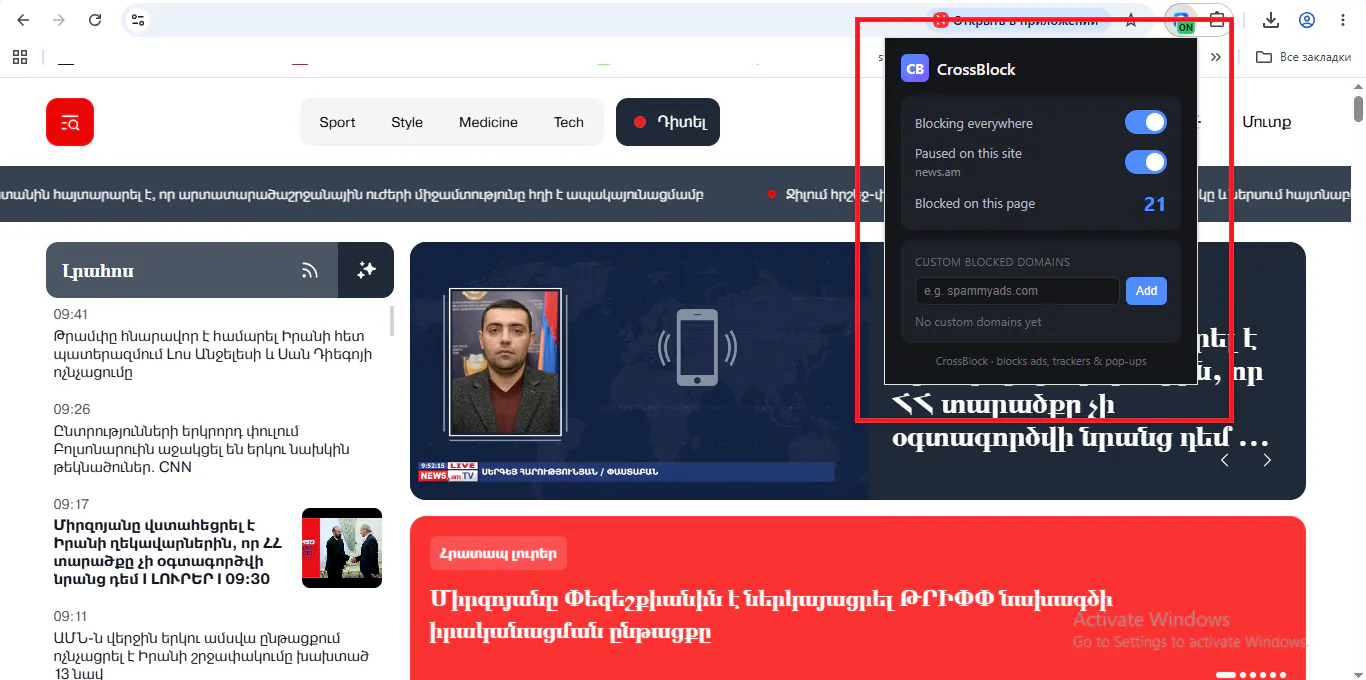Open the Medicine section
1366x680 pixels.
point(488,122)
